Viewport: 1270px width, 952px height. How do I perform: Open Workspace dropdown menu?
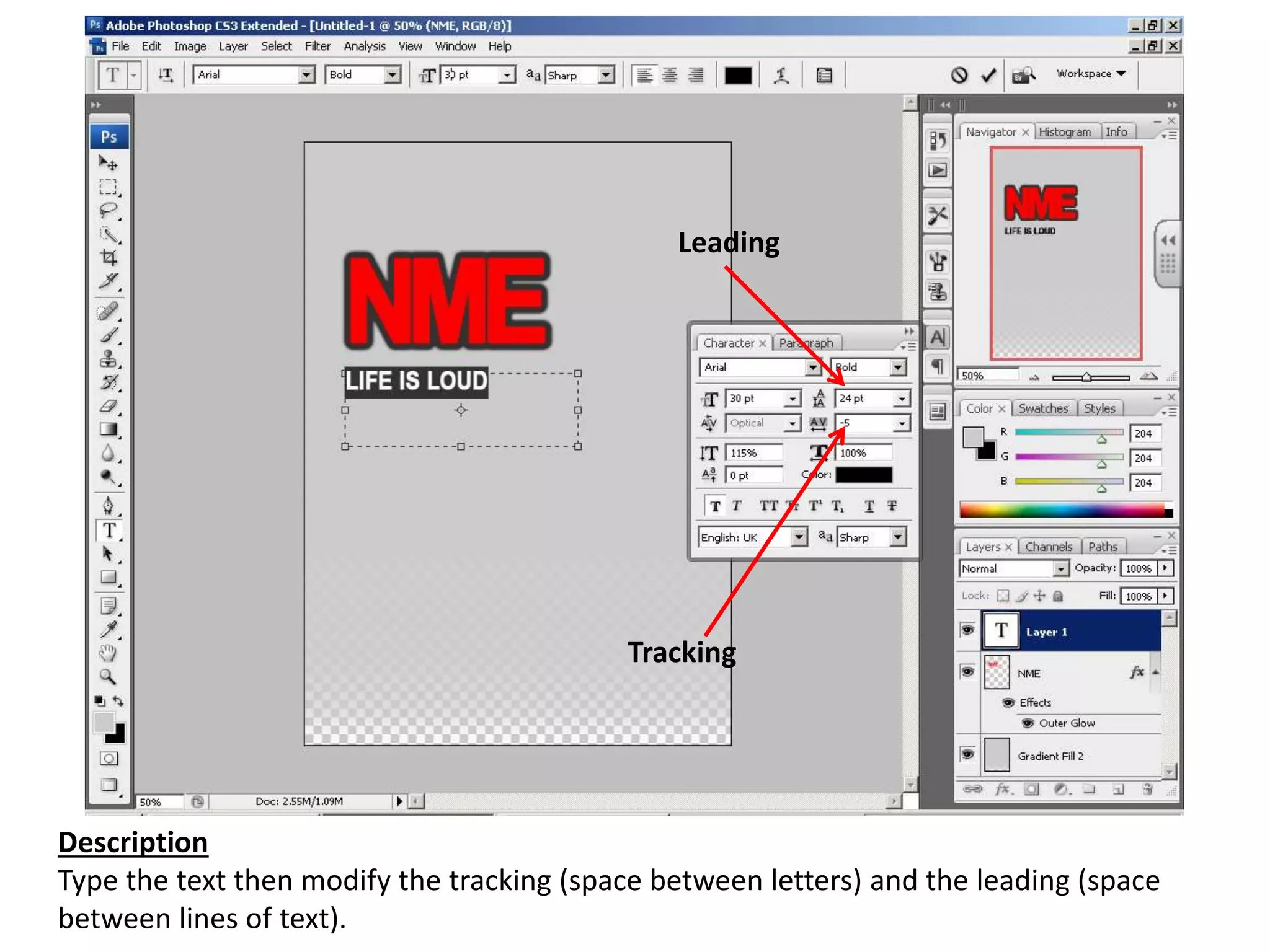coord(1091,74)
